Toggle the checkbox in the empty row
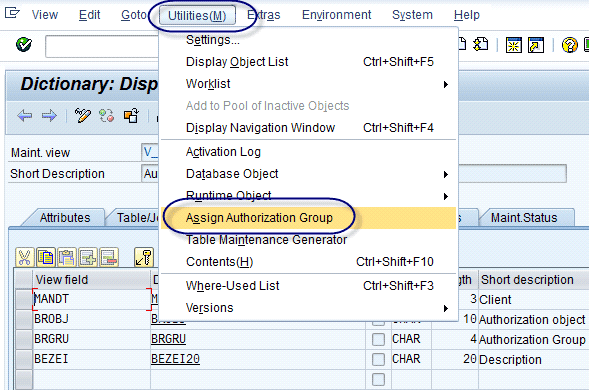This screenshot has width=589, height=390. pyautogui.click(x=378, y=379)
